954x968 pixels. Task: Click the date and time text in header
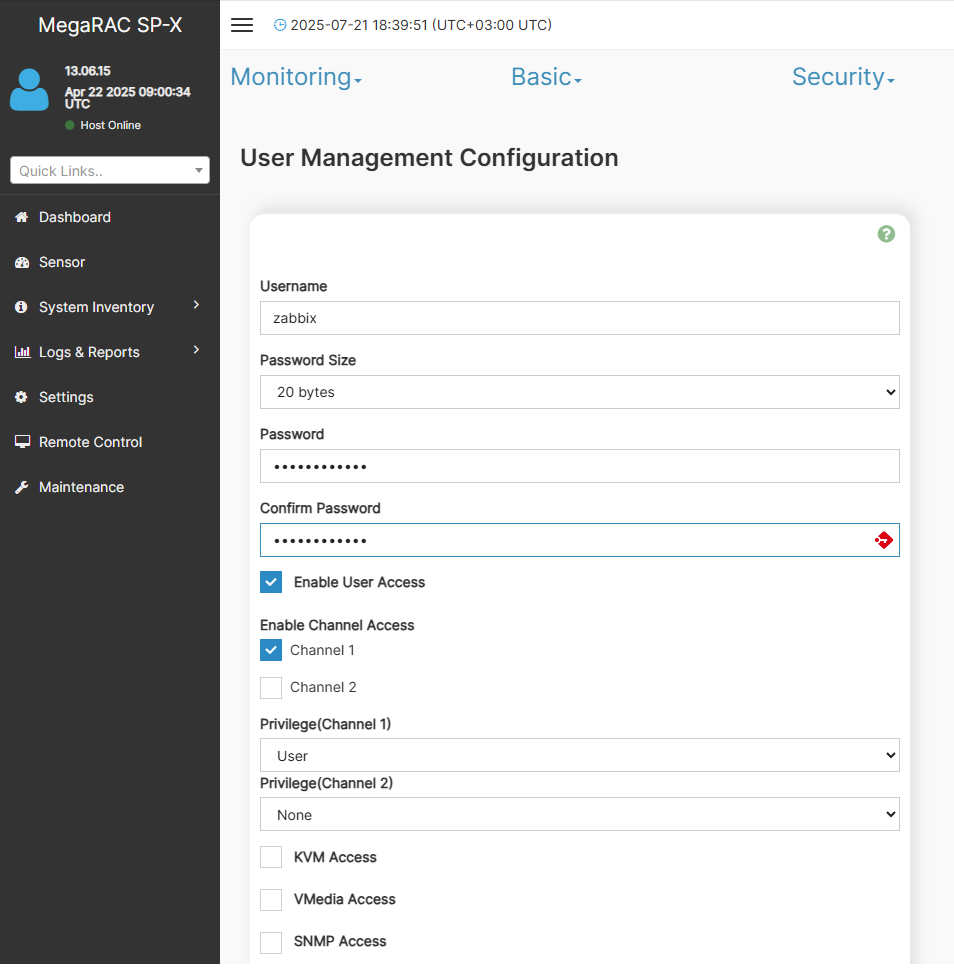tap(421, 25)
